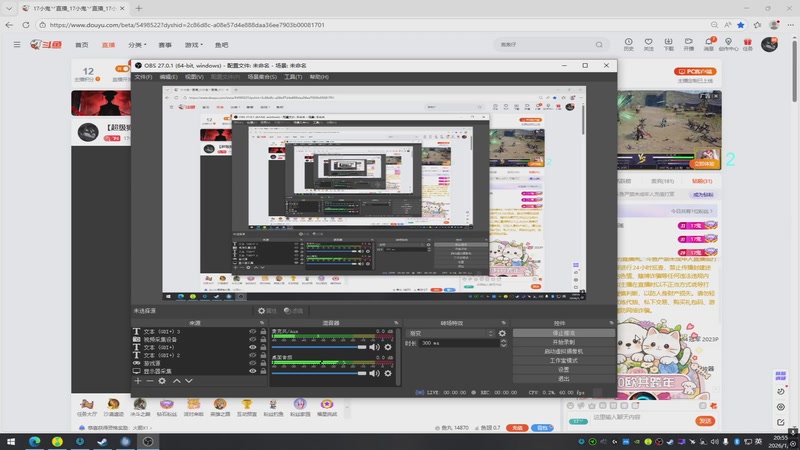Click OBS 退出 button
This screenshot has width=800, height=450.
pyautogui.click(x=563, y=379)
